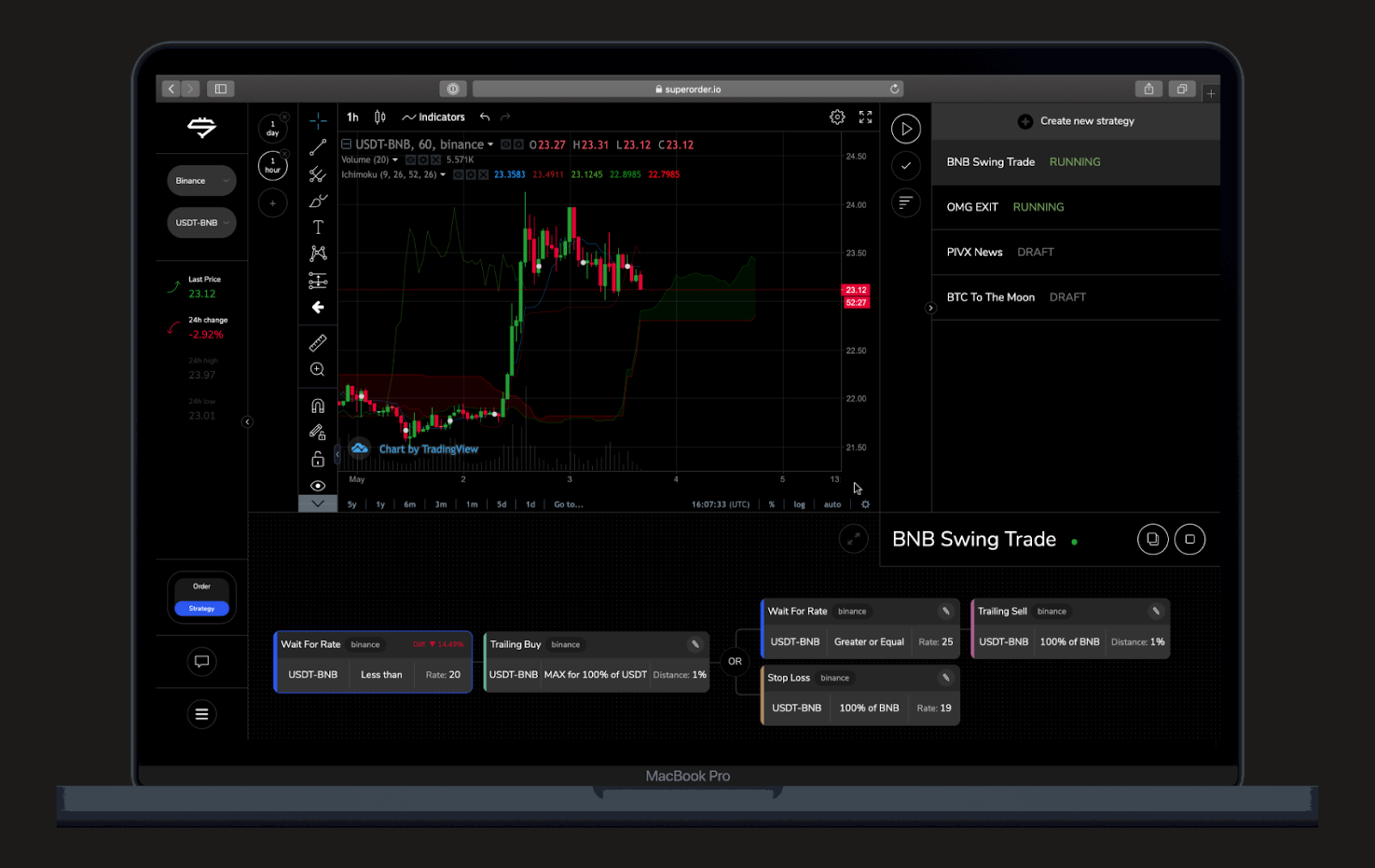Switch from Strategy to Order mode

[201, 585]
